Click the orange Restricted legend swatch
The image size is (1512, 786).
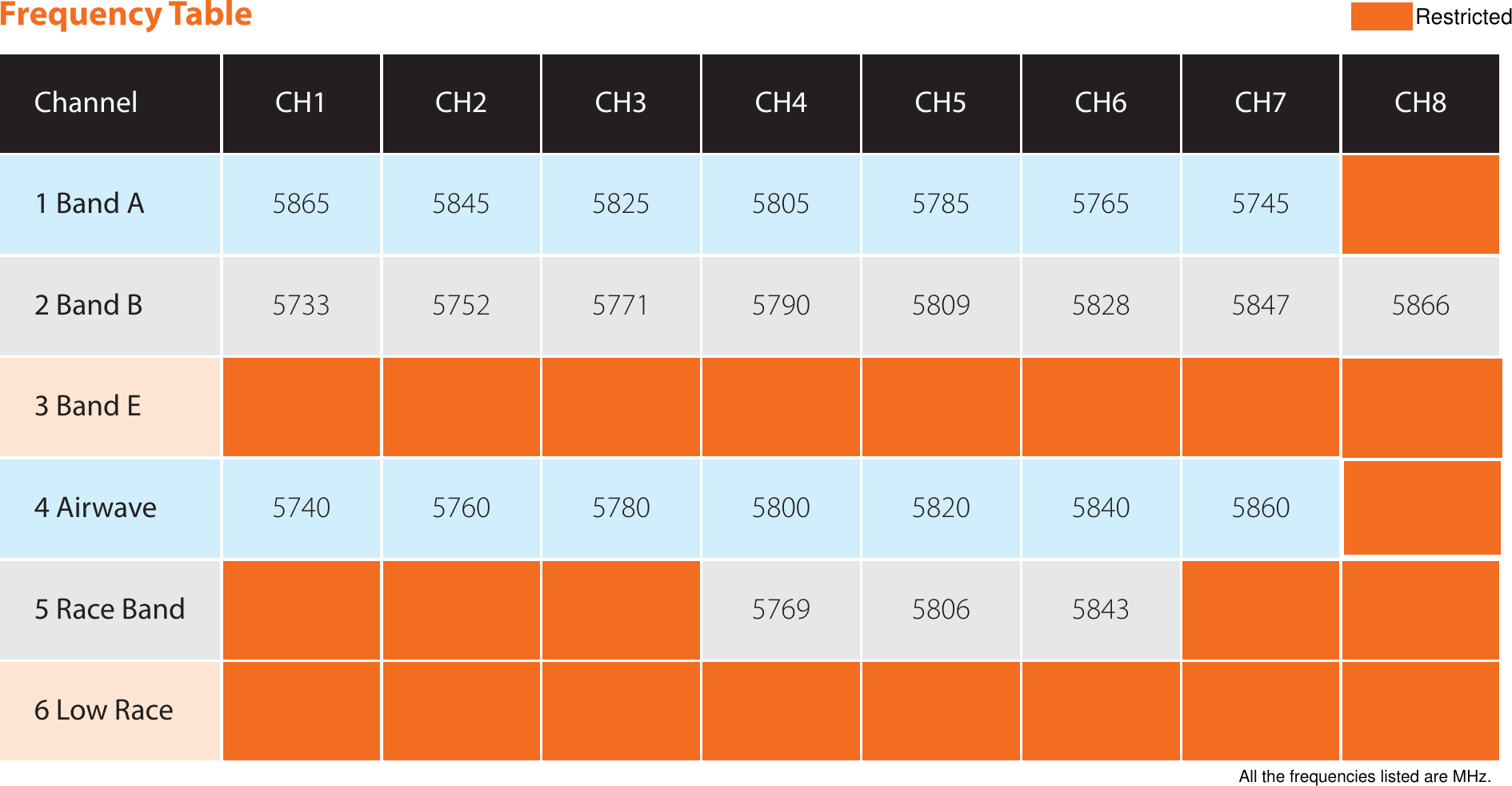point(1381,16)
